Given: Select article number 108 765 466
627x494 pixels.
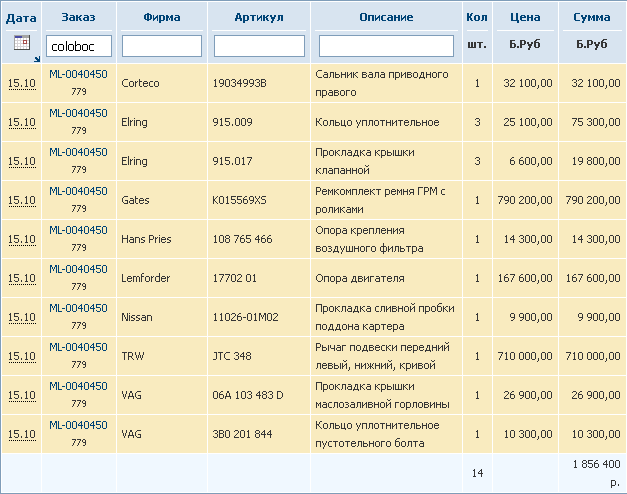Looking at the screenshot, I should [242, 239].
